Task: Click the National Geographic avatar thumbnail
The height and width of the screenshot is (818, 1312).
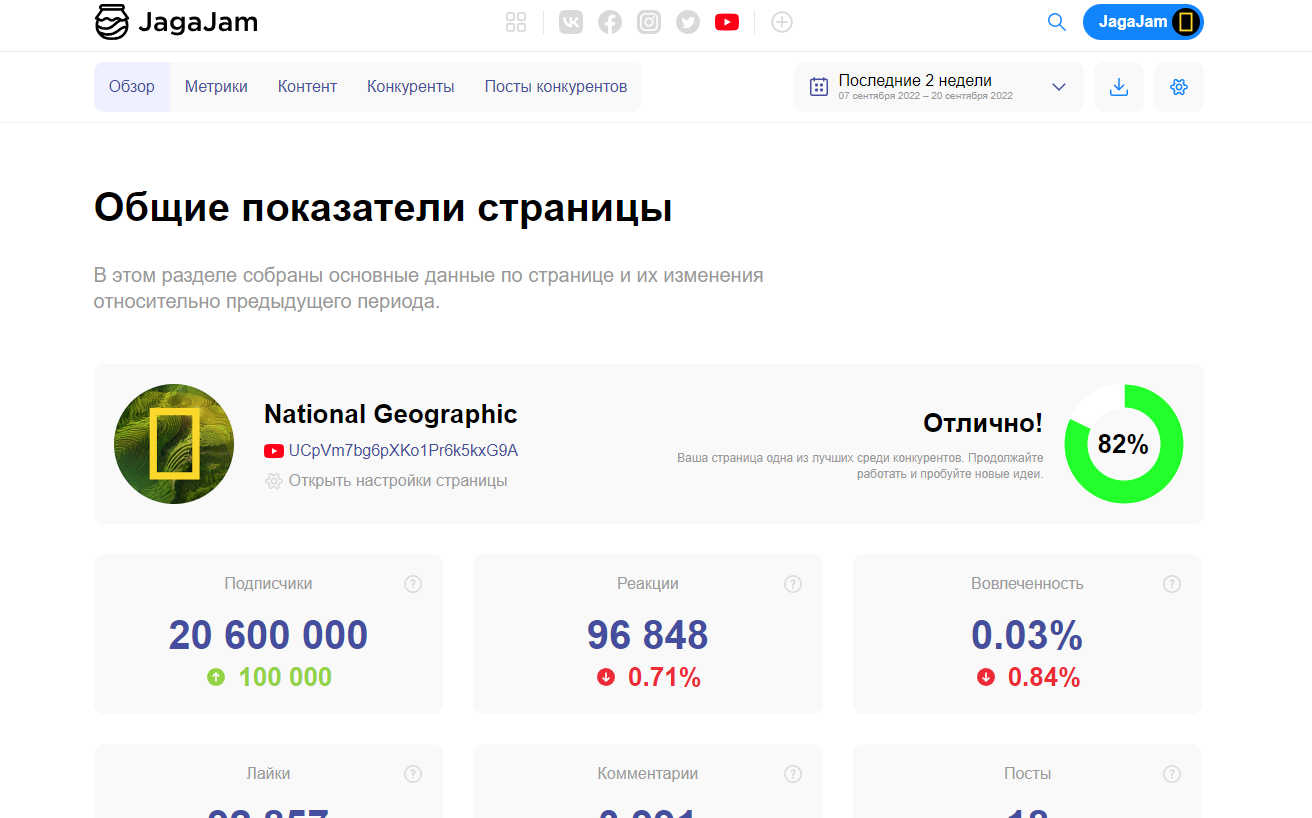Action: 173,443
